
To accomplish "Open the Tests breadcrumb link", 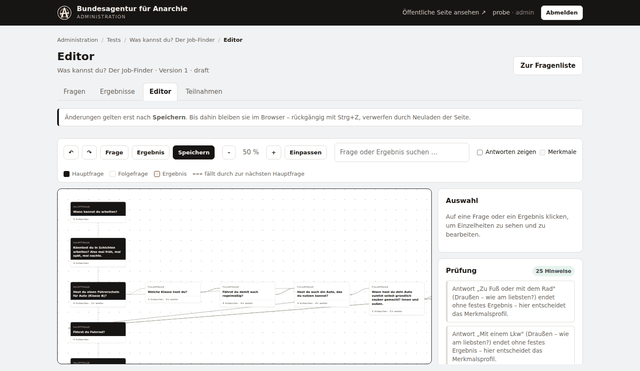I will point(113,40).
